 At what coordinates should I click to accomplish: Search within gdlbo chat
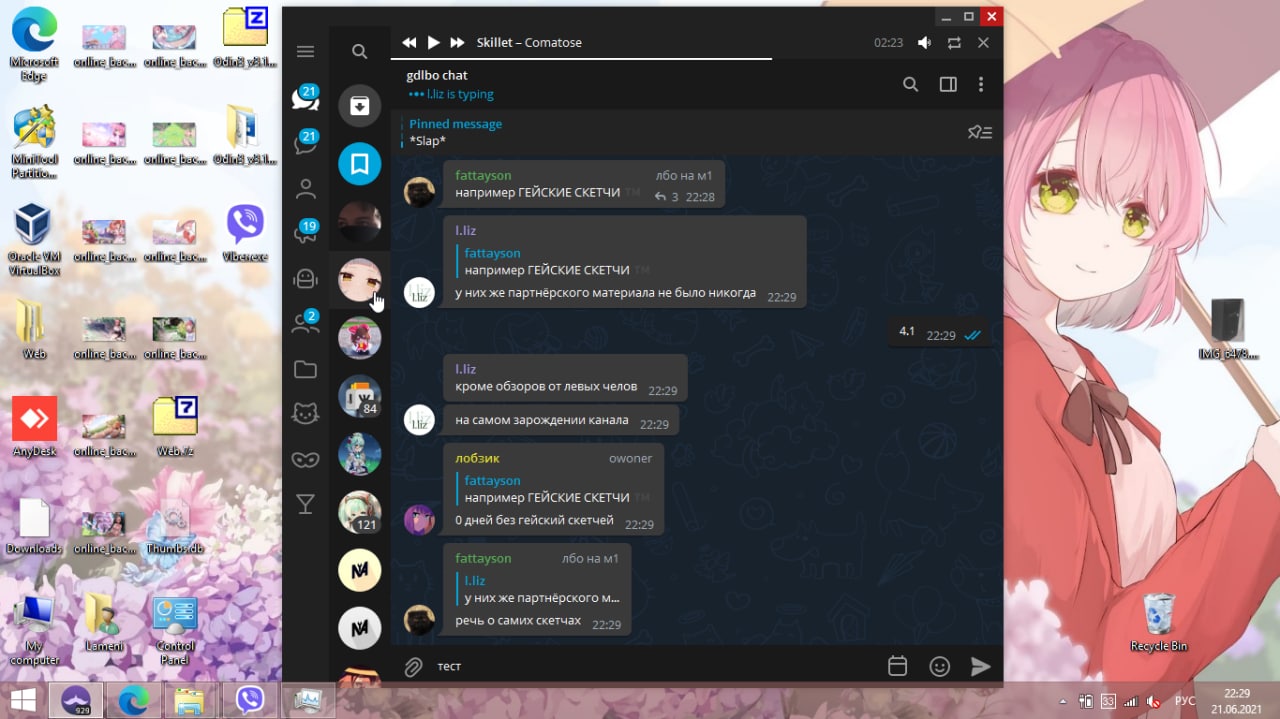click(x=911, y=85)
